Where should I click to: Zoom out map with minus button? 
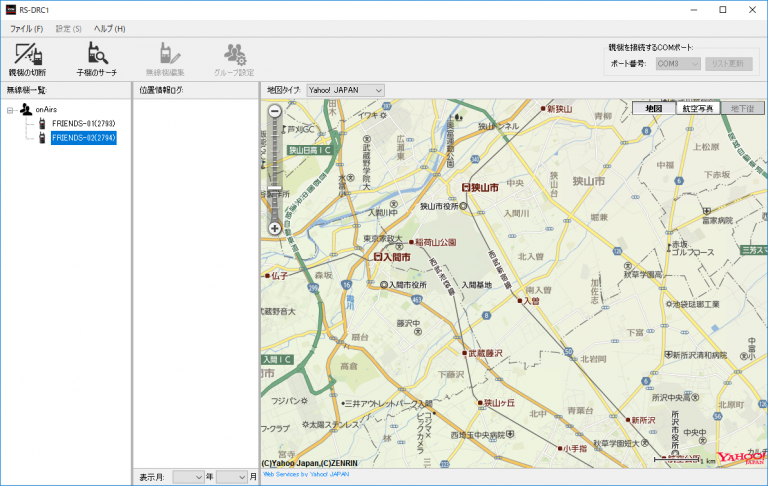click(x=275, y=111)
